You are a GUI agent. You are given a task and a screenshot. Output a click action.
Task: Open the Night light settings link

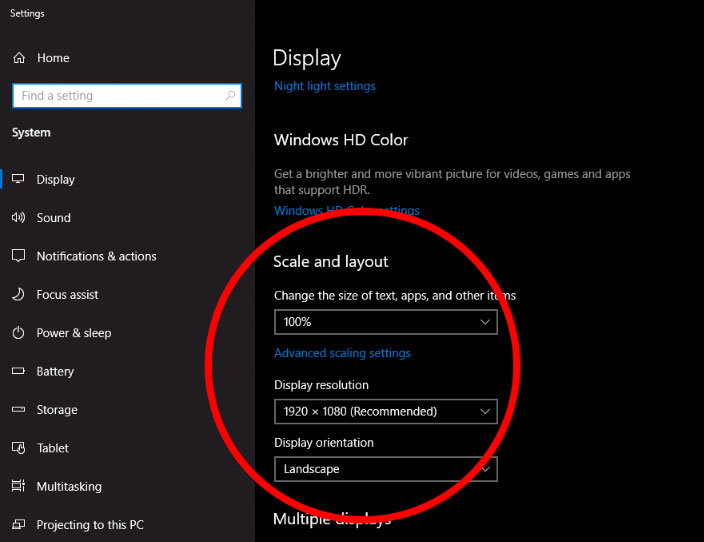pyautogui.click(x=325, y=86)
